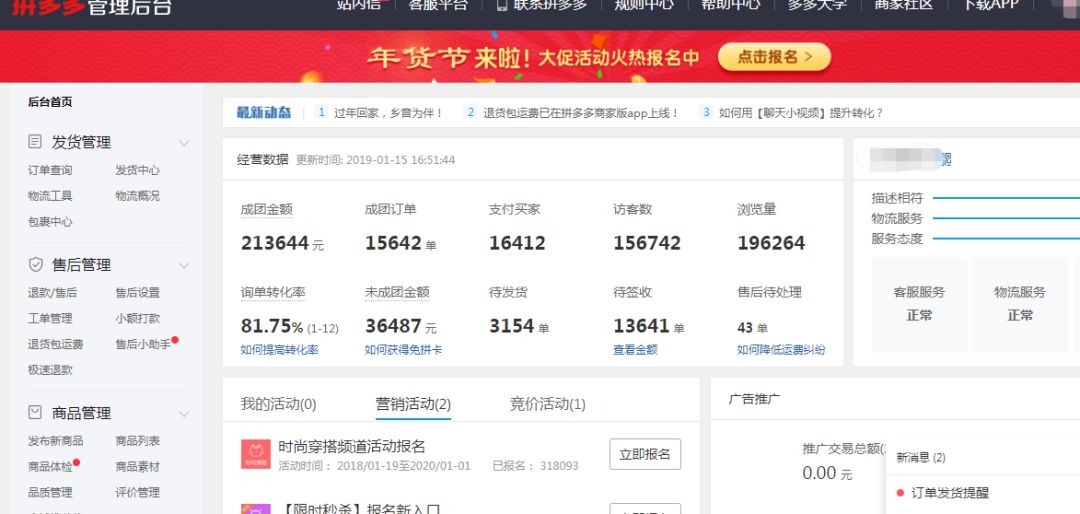Collapse the 售后管理 section chevron
The height and width of the screenshot is (514, 1080).
point(184,265)
